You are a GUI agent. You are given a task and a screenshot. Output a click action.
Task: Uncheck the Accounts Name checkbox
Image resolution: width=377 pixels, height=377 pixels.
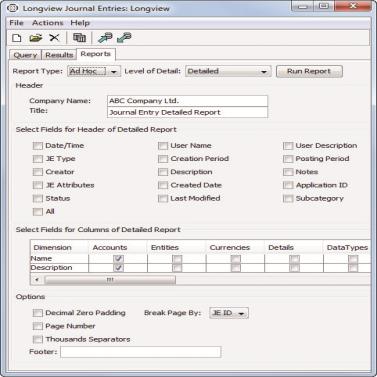pyautogui.click(x=118, y=259)
